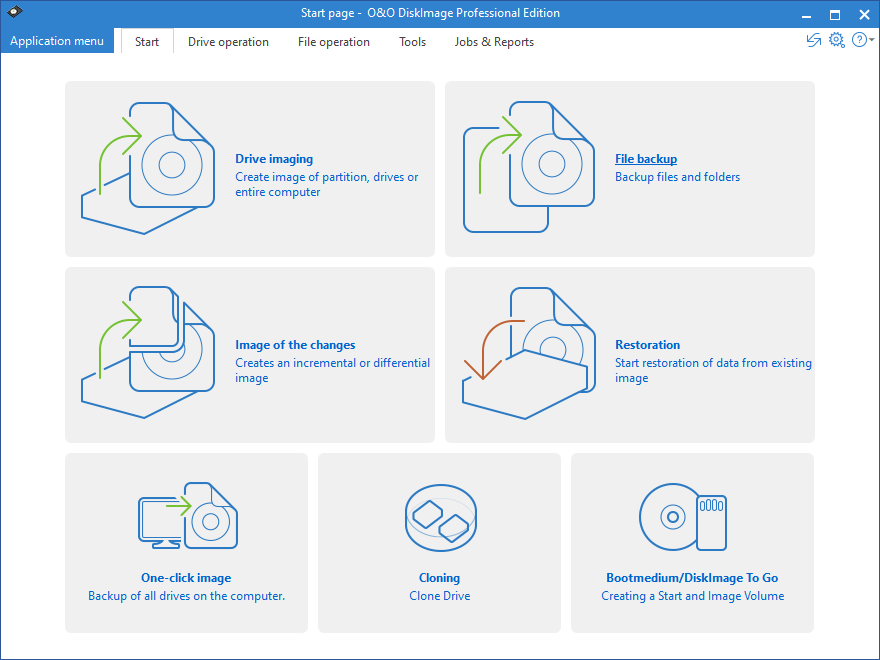Click the help question mark icon

point(860,40)
